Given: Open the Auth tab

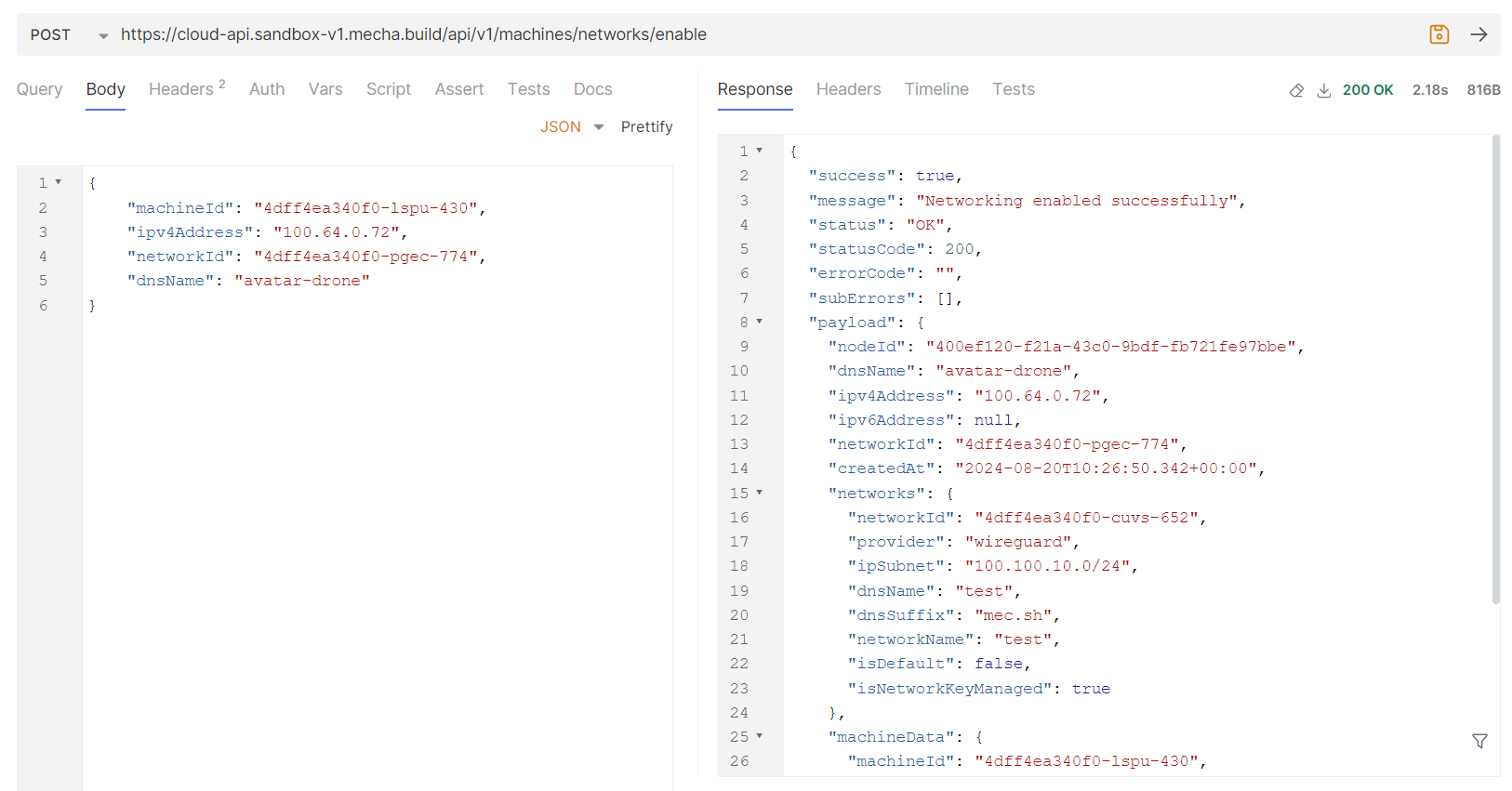Looking at the screenshot, I should click(x=267, y=89).
